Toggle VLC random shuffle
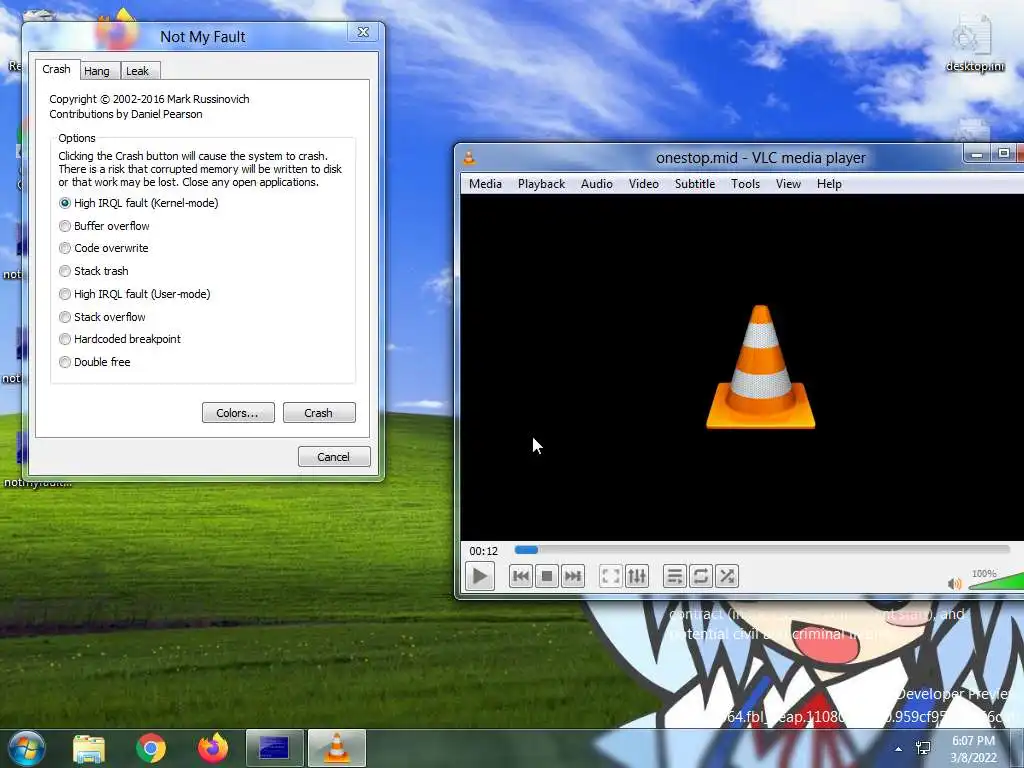Image resolution: width=1024 pixels, height=768 pixels. [x=726, y=576]
